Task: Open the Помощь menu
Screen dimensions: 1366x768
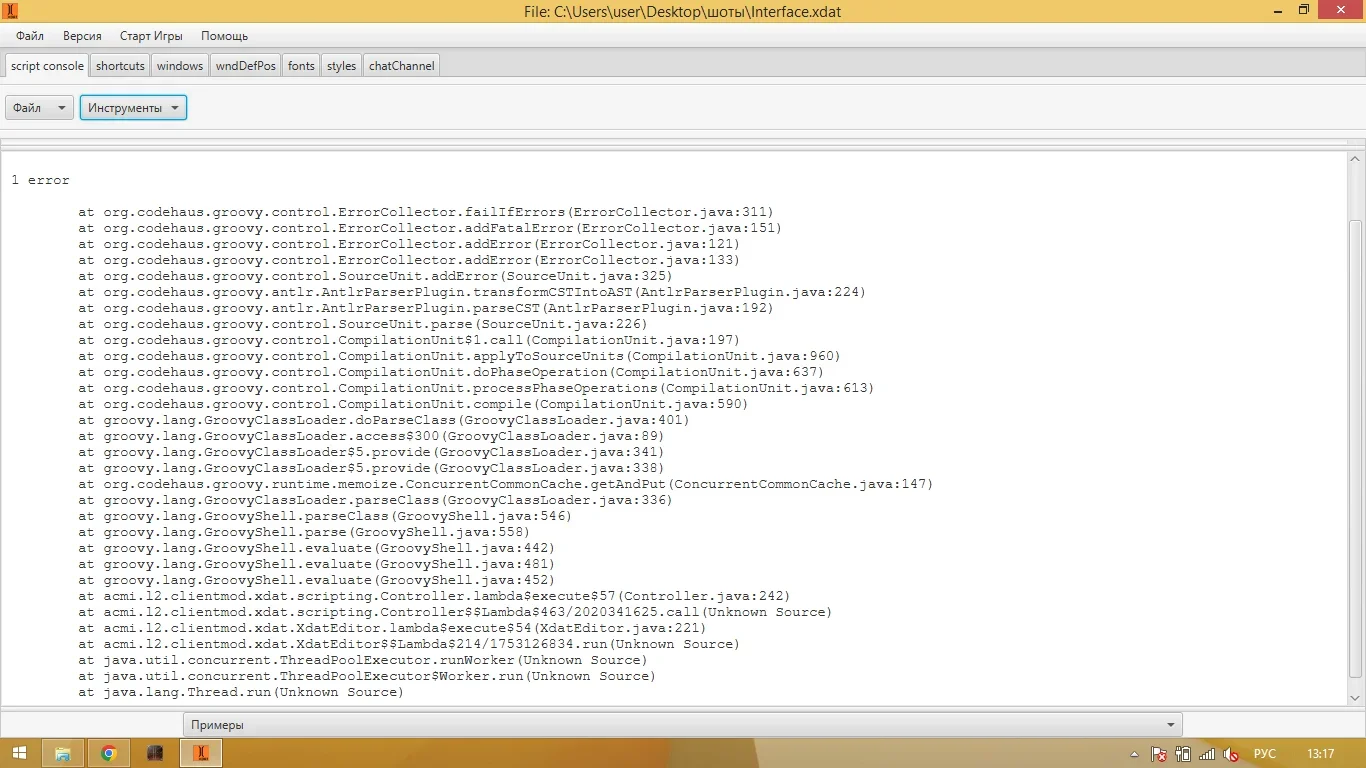Action: point(224,36)
